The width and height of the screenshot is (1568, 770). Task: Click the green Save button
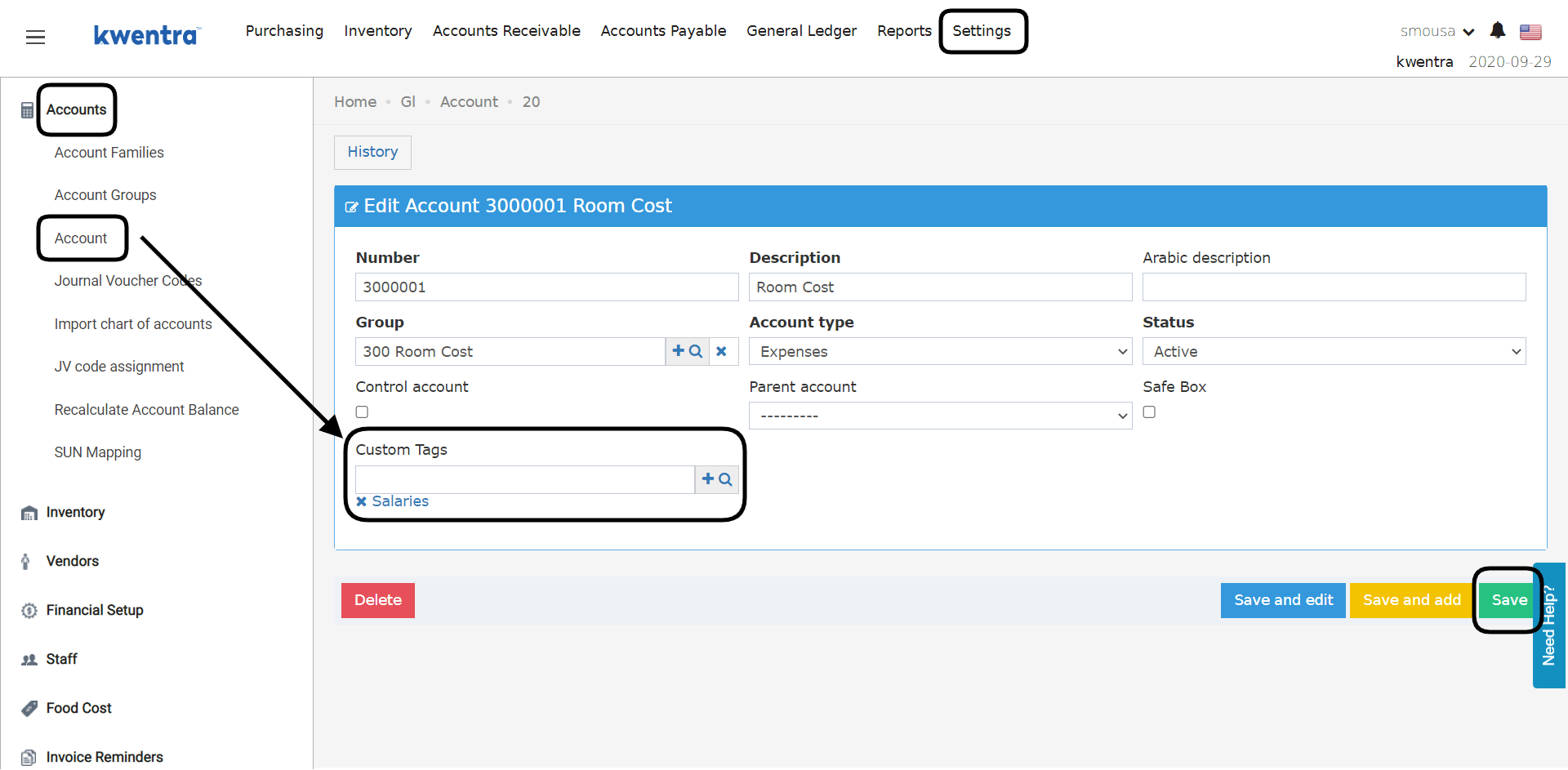pos(1509,600)
